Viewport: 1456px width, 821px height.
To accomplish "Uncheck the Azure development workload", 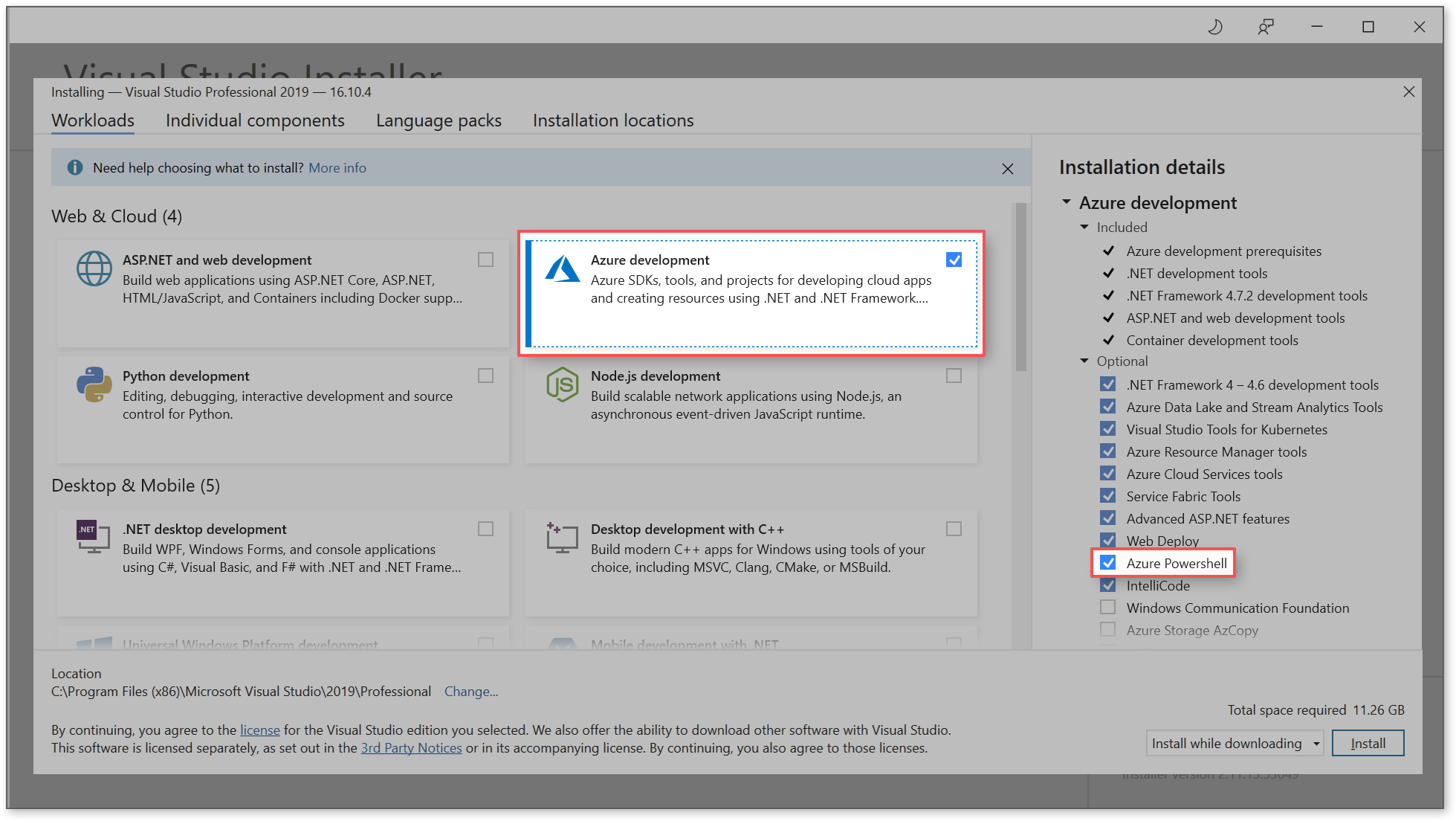I will pos(954,260).
